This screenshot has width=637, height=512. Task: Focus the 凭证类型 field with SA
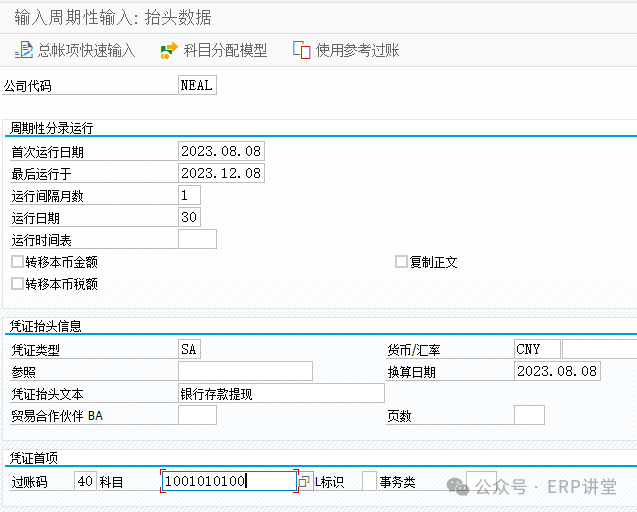pos(189,349)
